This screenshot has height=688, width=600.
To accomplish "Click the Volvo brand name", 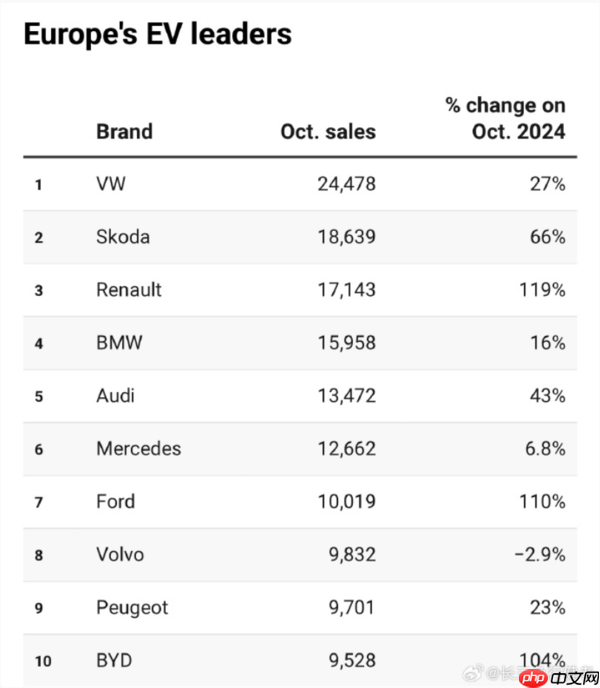I will [x=120, y=555].
